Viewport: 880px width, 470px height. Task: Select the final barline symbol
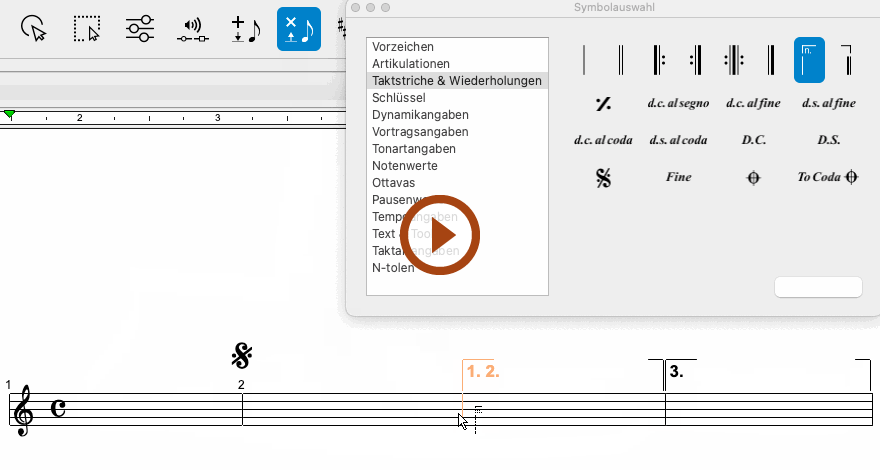pos(771,61)
